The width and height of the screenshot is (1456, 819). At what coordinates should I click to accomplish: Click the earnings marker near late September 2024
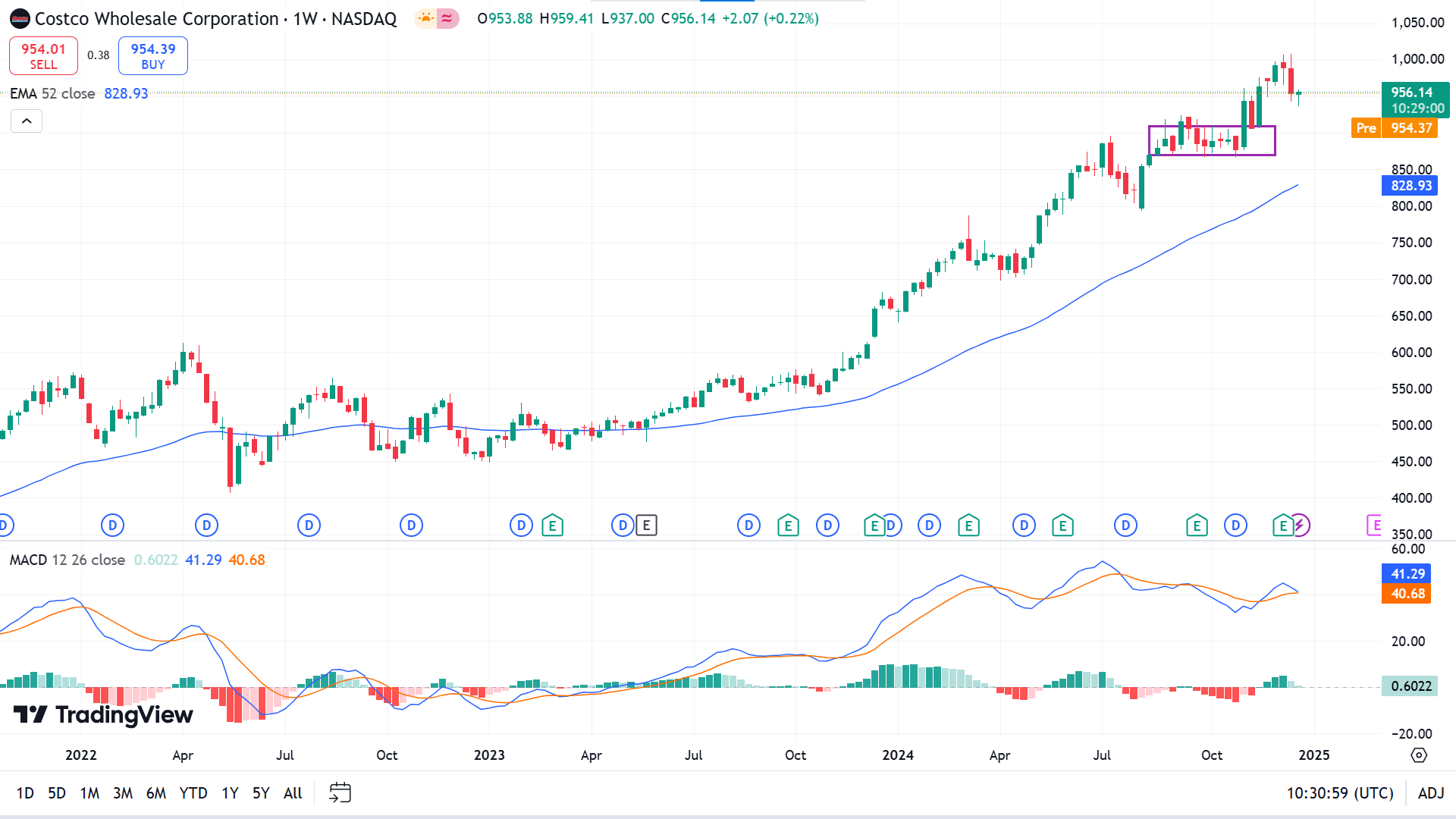[1197, 525]
